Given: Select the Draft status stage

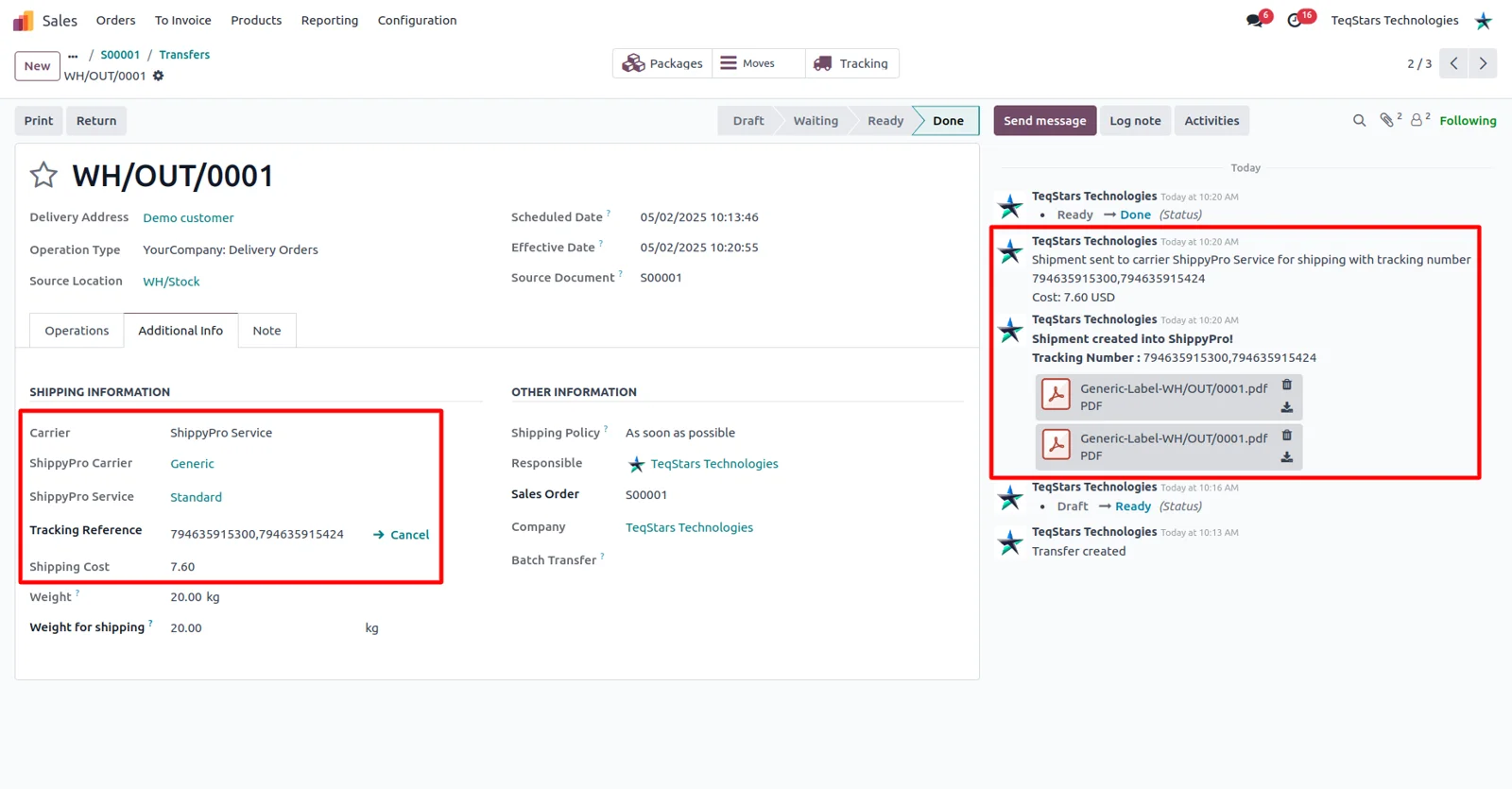Looking at the screenshot, I should [x=748, y=121].
